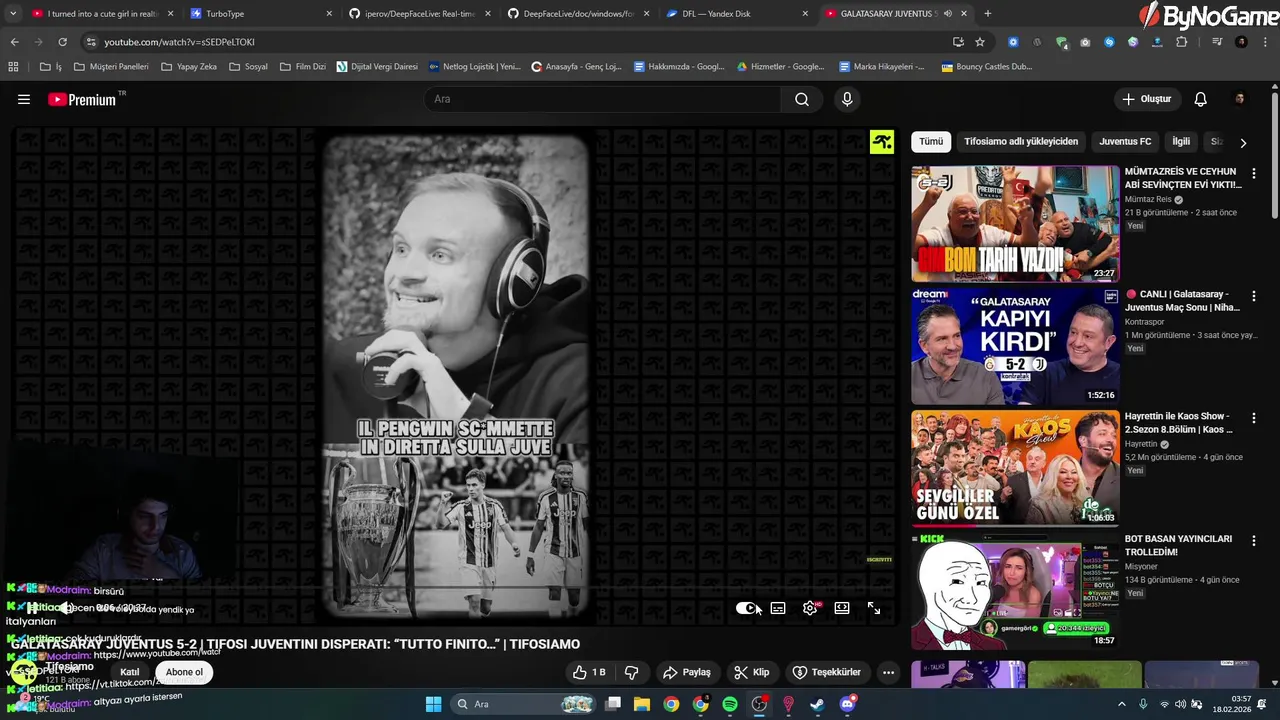
Task: Select the Juventus FC filter chip
Action: (1125, 142)
